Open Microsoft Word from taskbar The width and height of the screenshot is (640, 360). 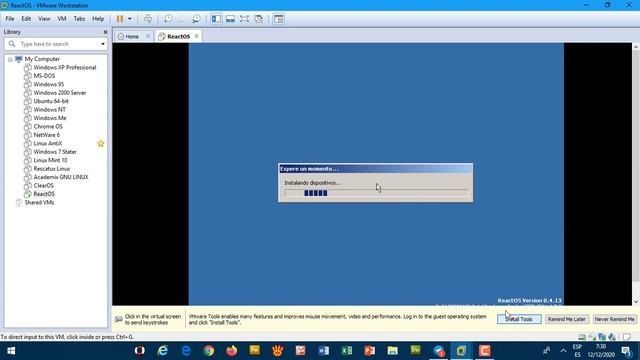tap(323, 351)
